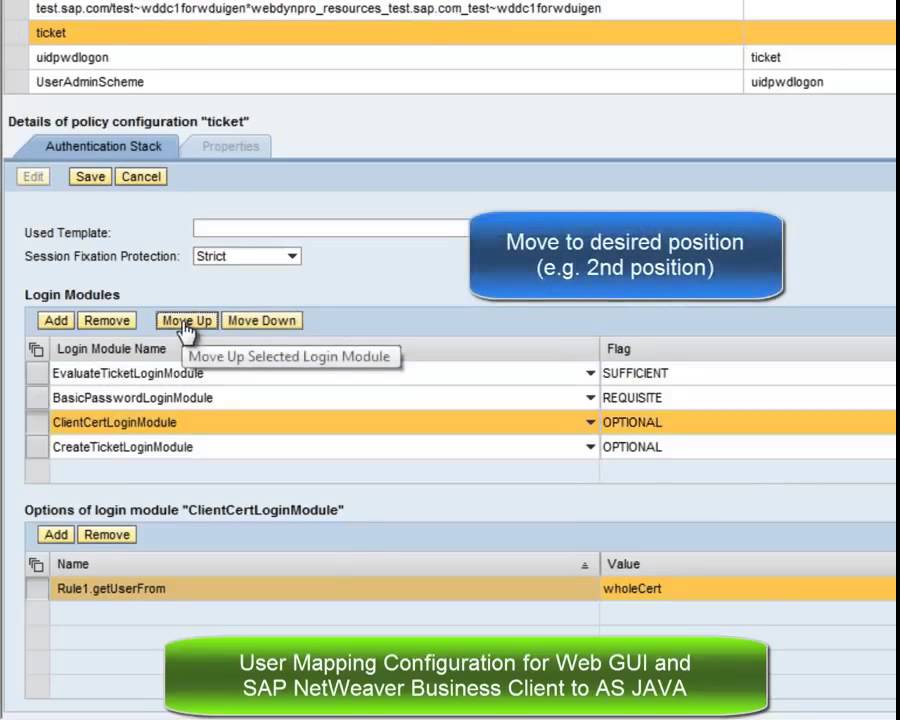Switch to the Properties tab
This screenshot has height=720, width=900.
point(230,146)
